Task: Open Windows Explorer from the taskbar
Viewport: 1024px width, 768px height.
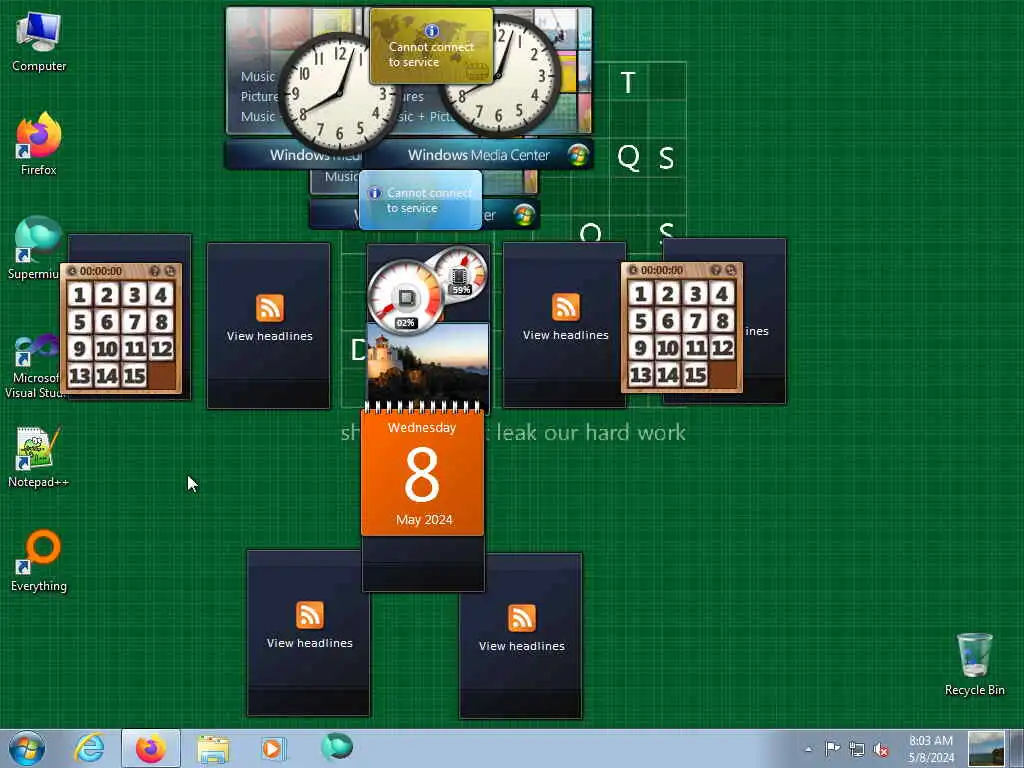Action: tap(213, 748)
